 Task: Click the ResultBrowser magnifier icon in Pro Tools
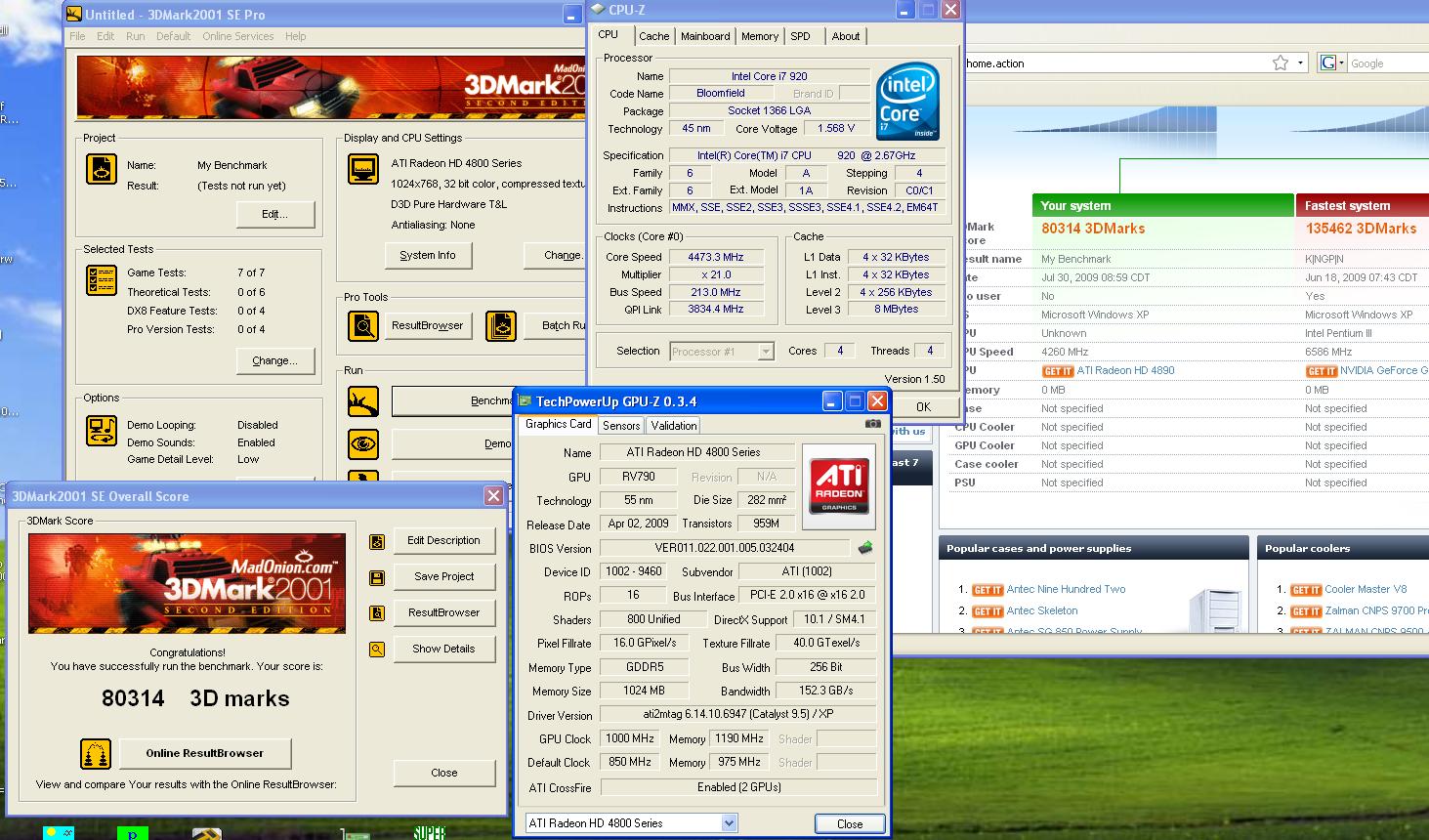tap(363, 325)
